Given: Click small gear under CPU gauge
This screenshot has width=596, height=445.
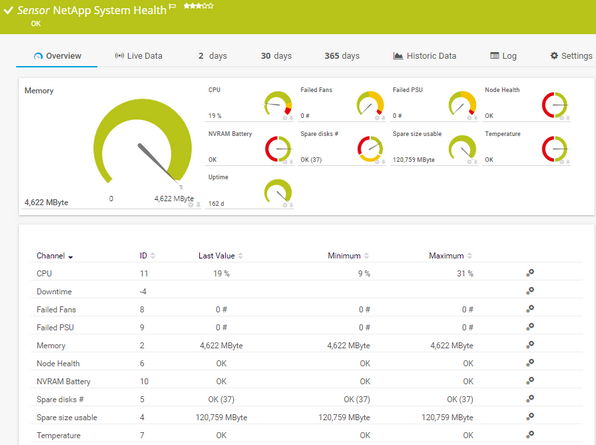Looking at the screenshot, I should coord(285,118).
